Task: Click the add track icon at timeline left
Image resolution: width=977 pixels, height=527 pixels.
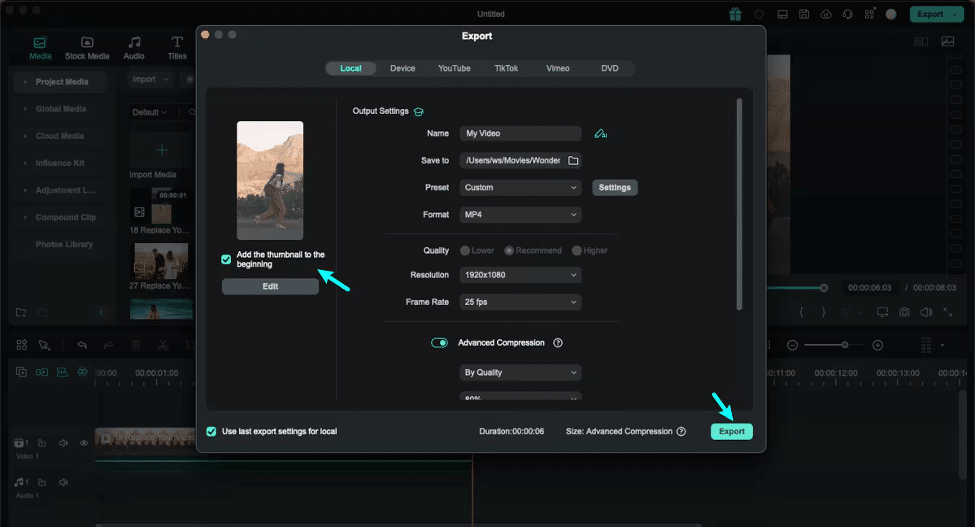Action: 21,372
